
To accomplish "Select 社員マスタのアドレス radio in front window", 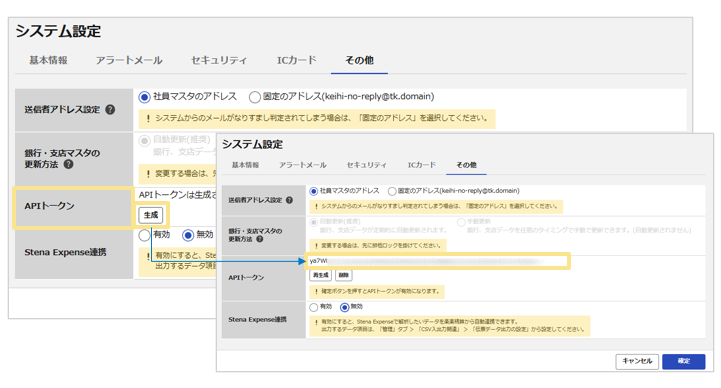I will 314,191.
